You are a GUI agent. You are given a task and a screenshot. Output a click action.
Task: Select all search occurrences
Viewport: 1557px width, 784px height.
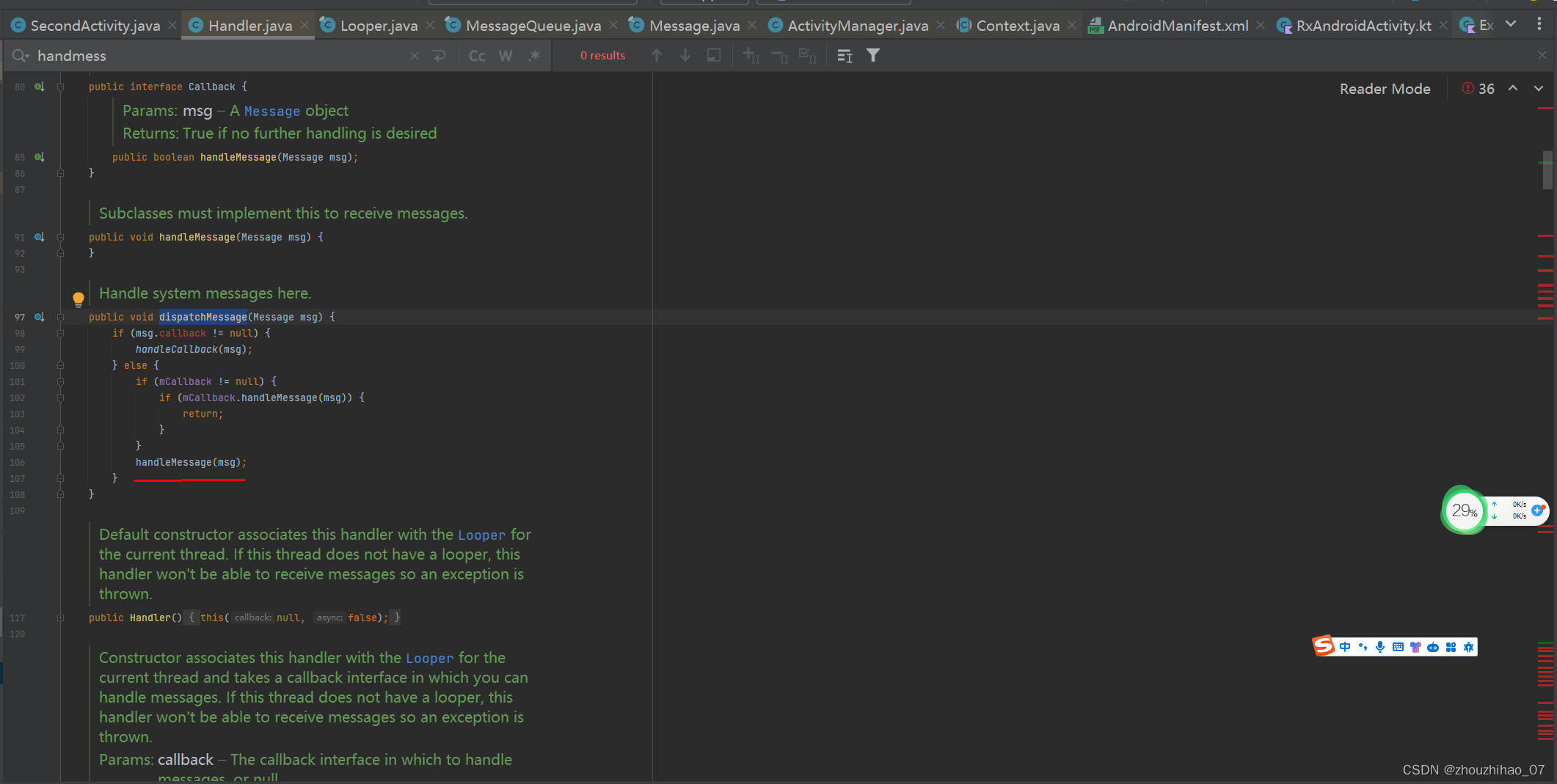point(808,56)
